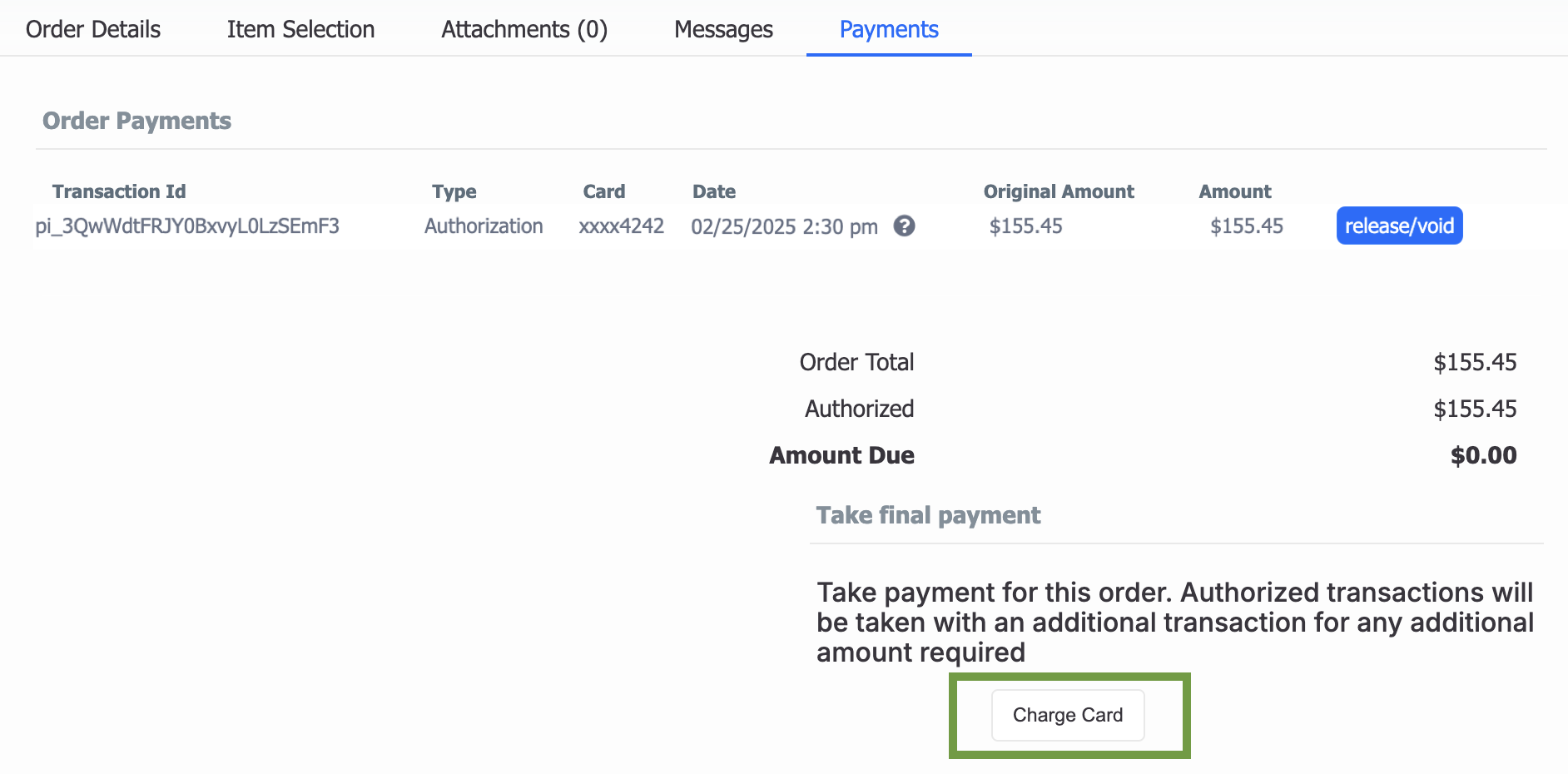This screenshot has height=774, width=1568.
Task: Click the Type column header
Action: pyautogui.click(x=454, y=192)
